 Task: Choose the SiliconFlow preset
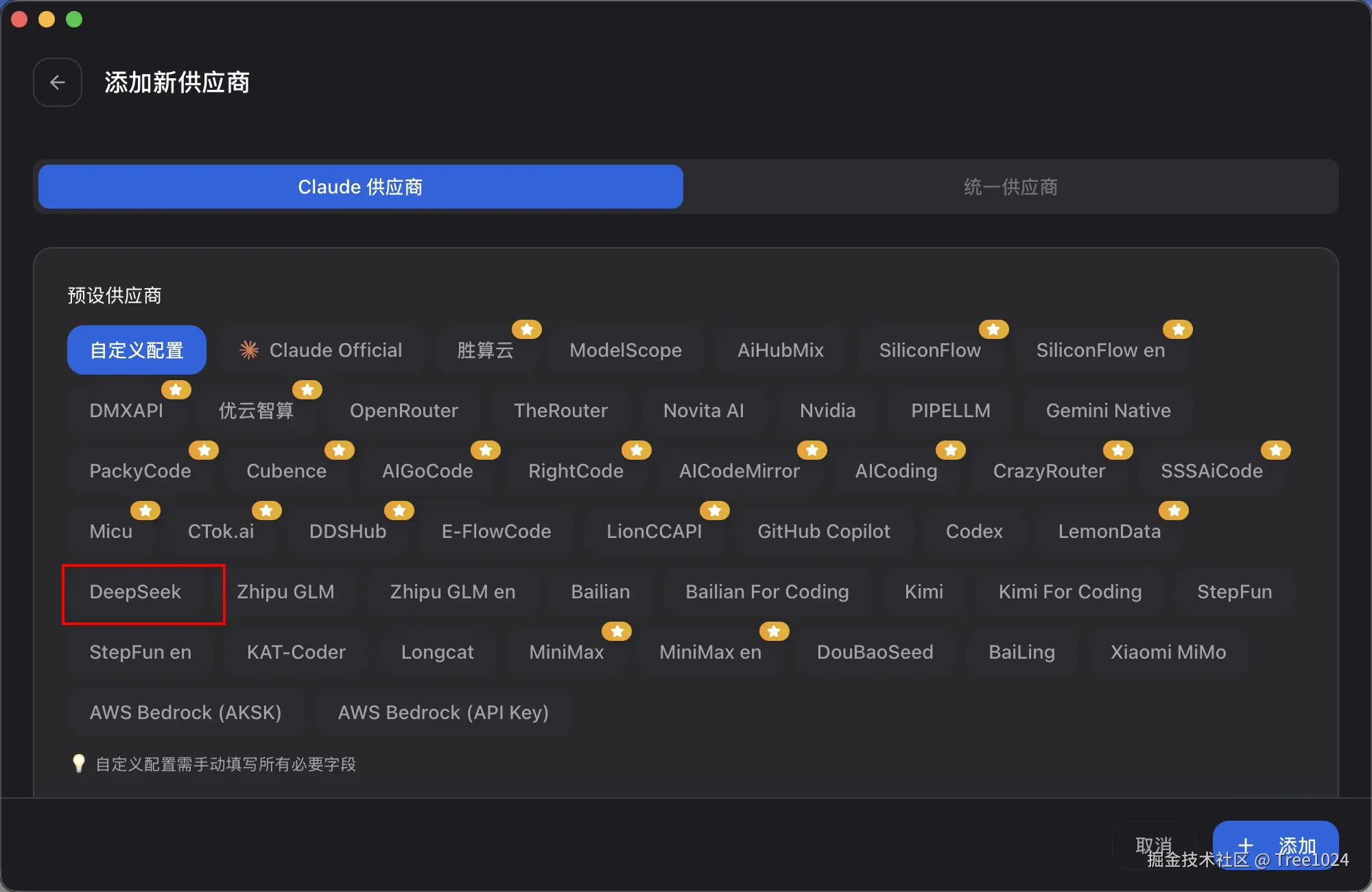tap(930, 350)
